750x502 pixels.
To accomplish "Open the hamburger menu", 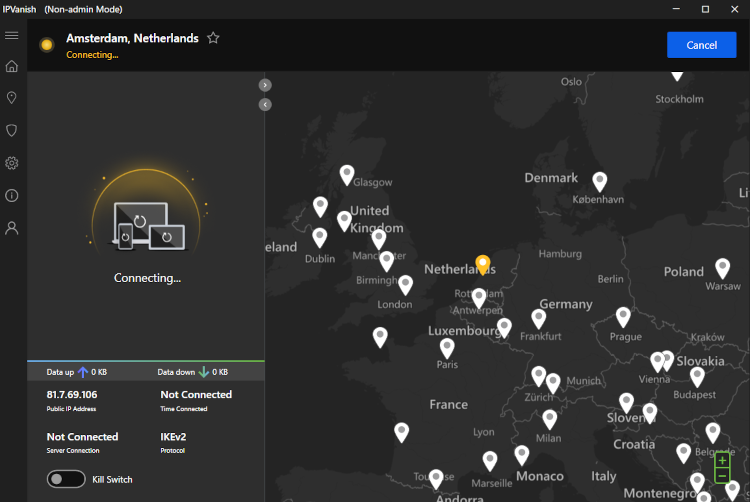I will point(11,36).
